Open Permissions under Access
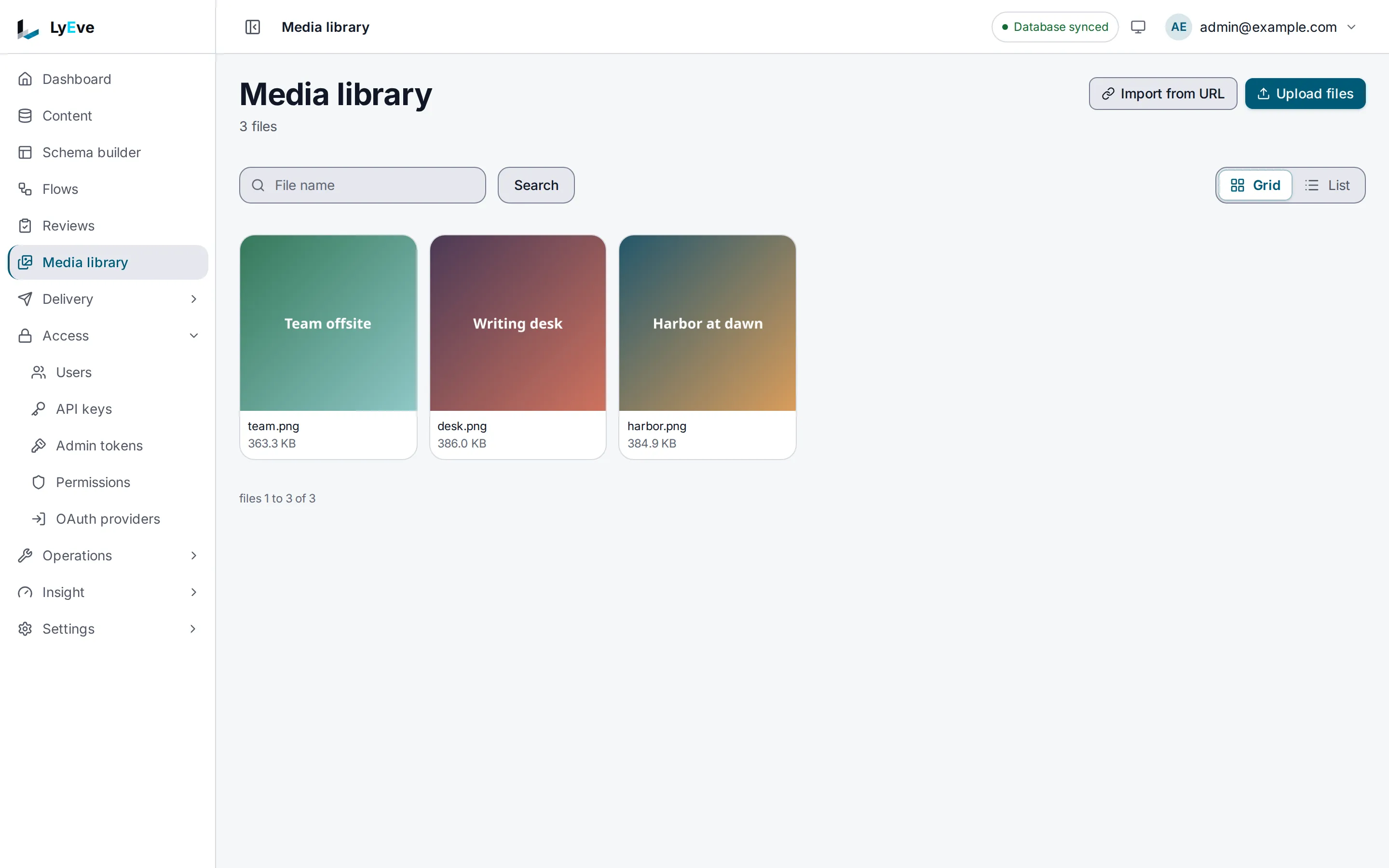Viewport: 1389px width, 868px height. (x=115, y=483)
